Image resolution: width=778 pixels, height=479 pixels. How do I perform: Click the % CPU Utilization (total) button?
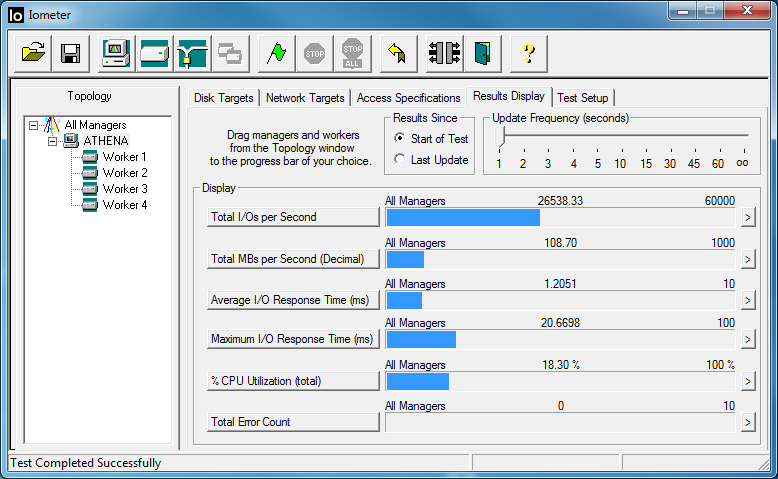(293, 381)
